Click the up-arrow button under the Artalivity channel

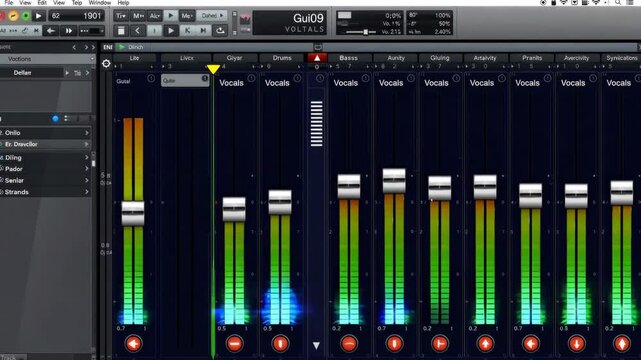[485, 344]
